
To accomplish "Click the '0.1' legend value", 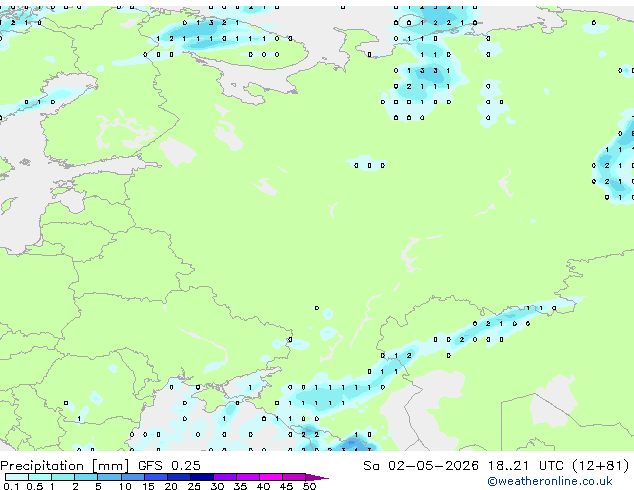I will [11, 486].
